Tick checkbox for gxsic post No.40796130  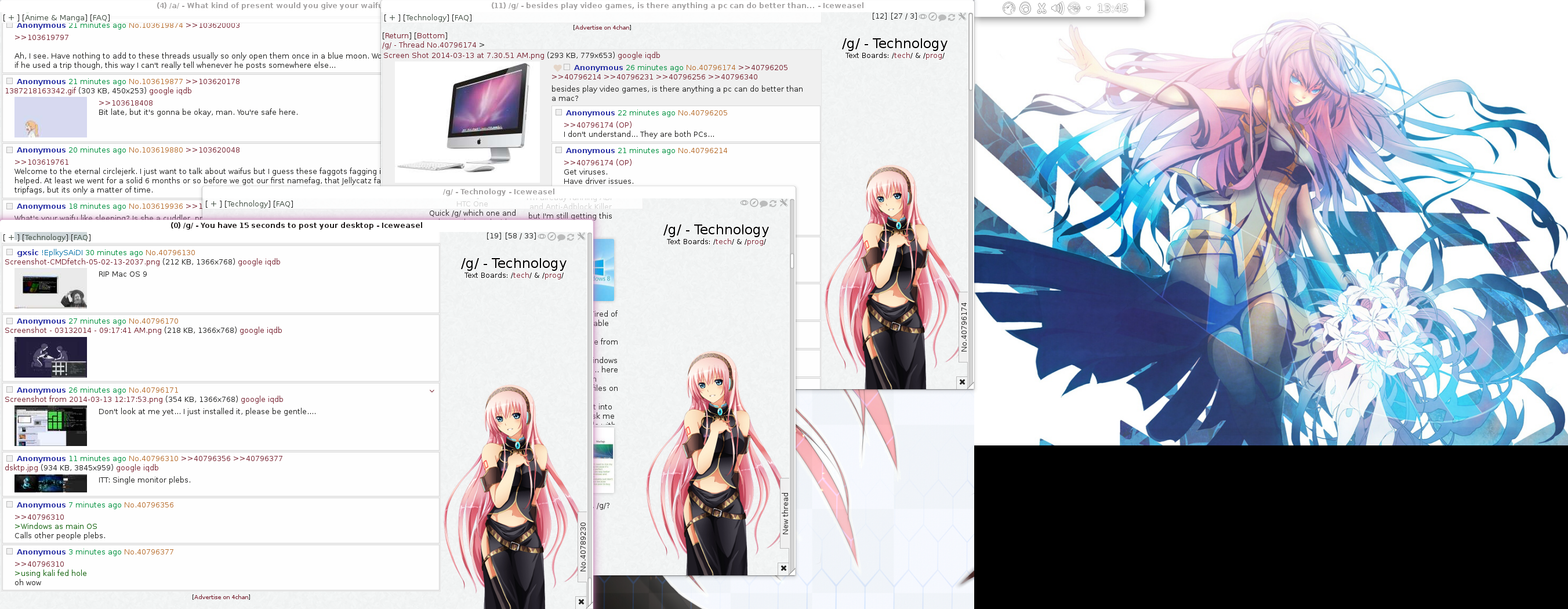[10, 252]
